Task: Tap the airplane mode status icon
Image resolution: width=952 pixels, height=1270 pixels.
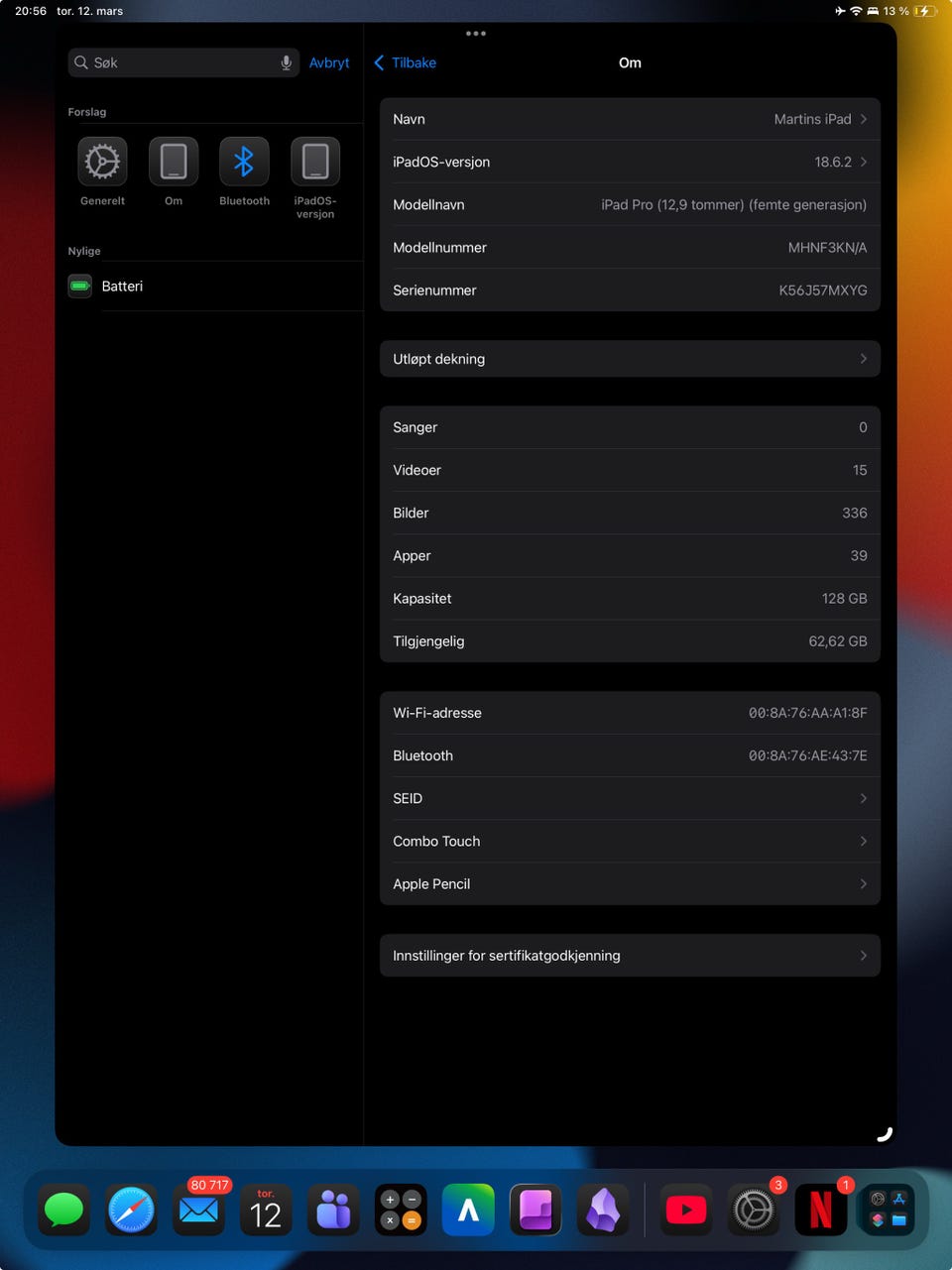Action: pos(840,11)
